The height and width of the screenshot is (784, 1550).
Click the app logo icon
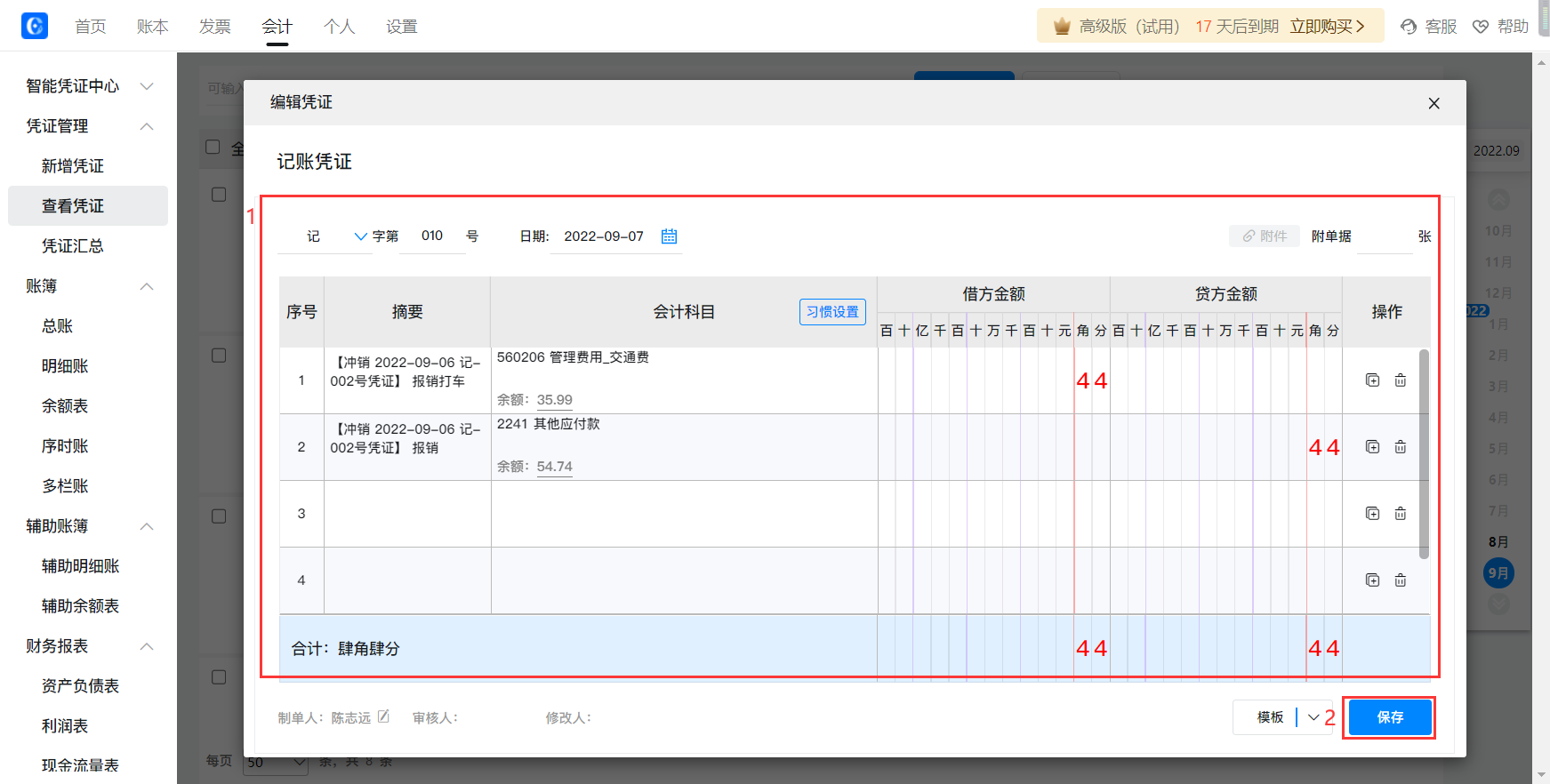point(35,26)
